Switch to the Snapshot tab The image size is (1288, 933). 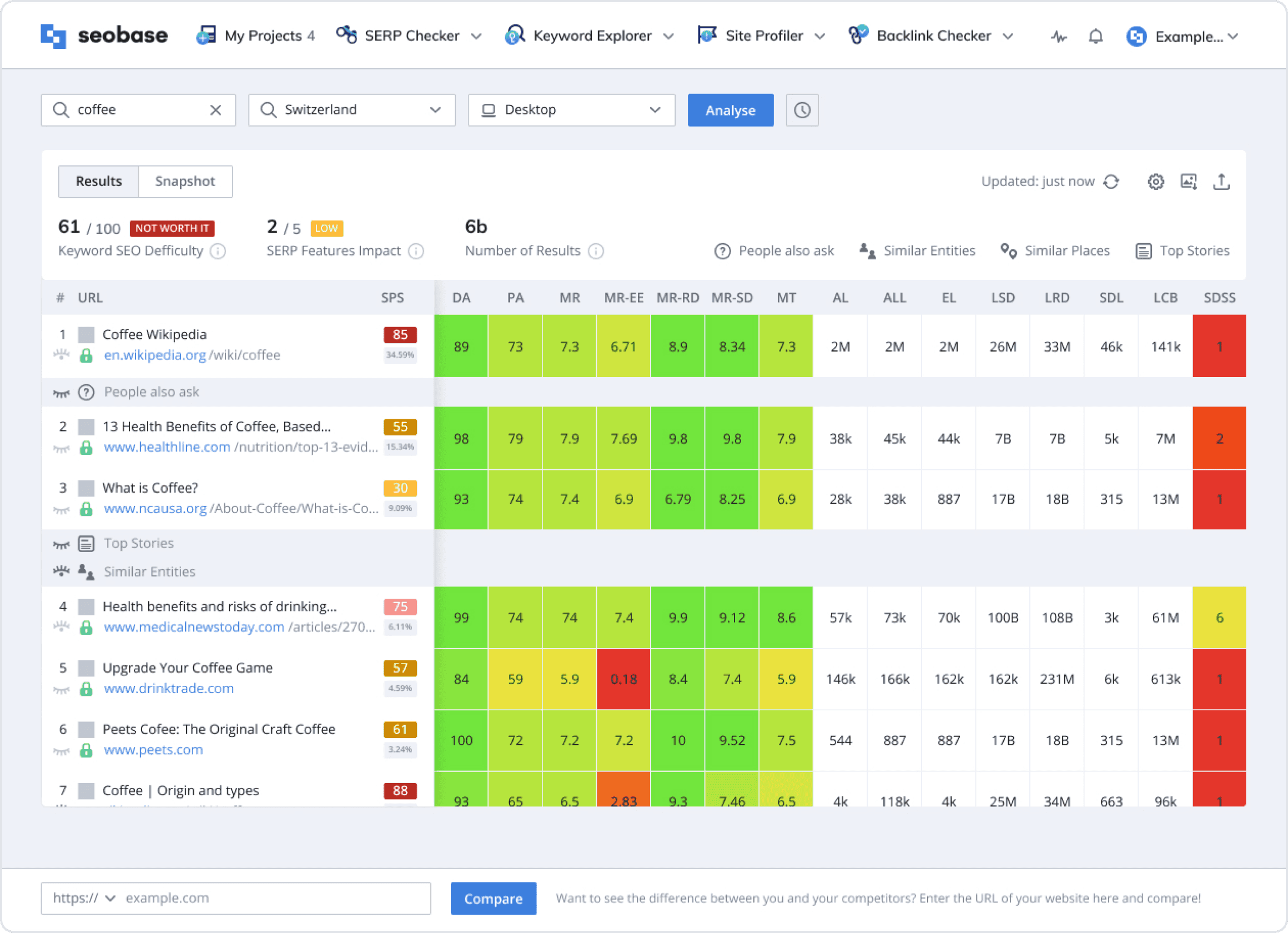(x=185, y=181)
